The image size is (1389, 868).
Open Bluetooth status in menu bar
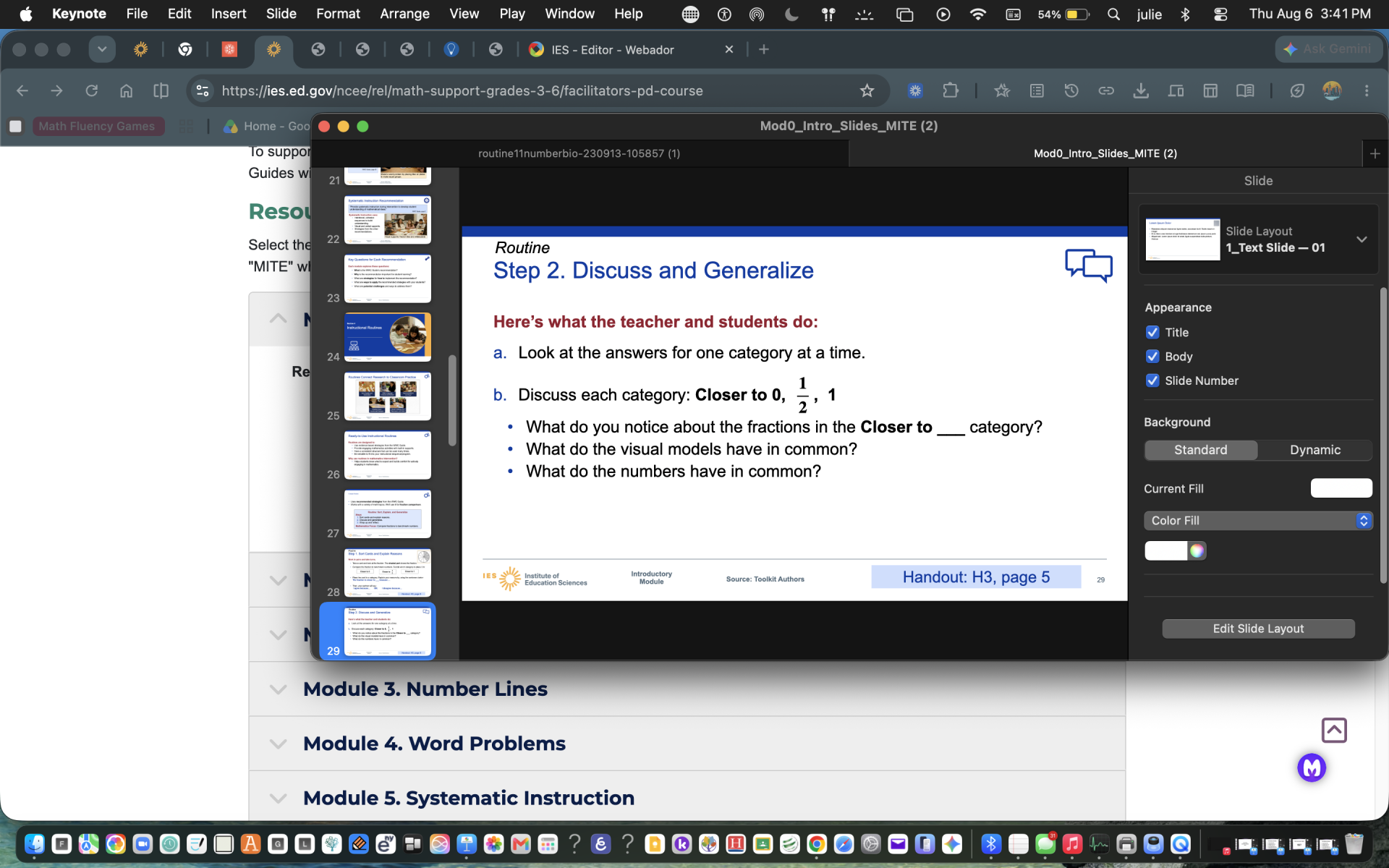pos(1185,14)
